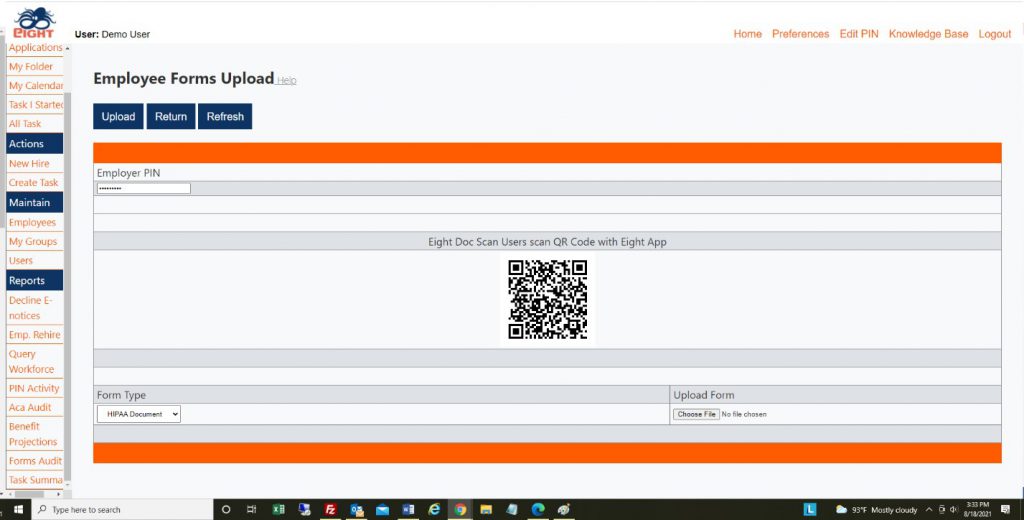The height and width of the screenshot is (520, 1024).
Task: Click the sidebar vertical scrollbar
Action: click(67, 285)
